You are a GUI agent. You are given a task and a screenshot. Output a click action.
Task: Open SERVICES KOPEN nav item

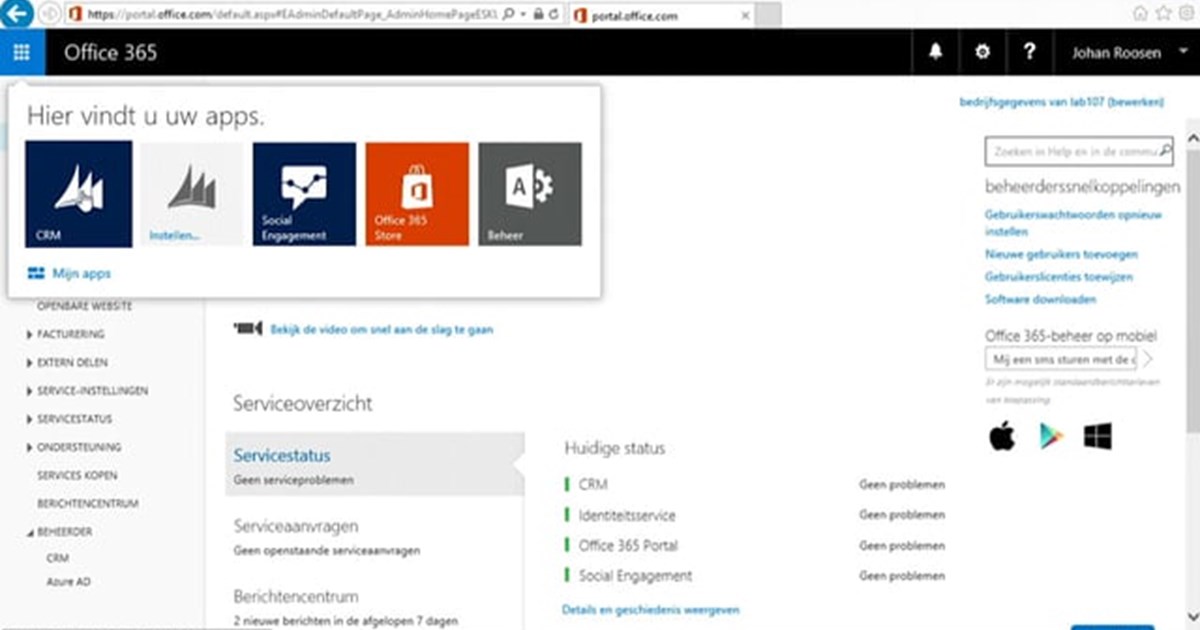[x=77, y=476]
